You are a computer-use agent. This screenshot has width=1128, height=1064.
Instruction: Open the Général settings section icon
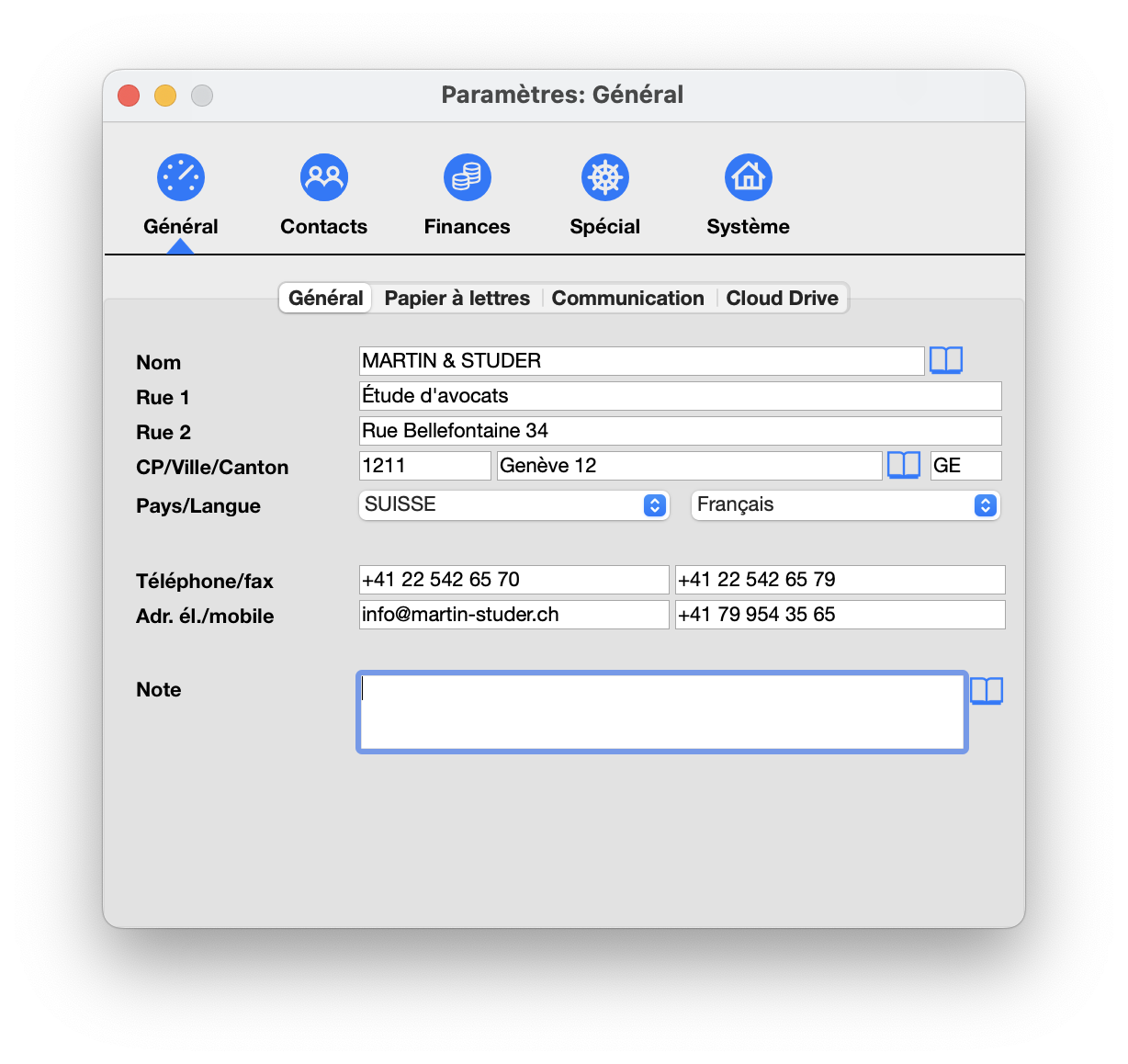click(x=181, y=177)
